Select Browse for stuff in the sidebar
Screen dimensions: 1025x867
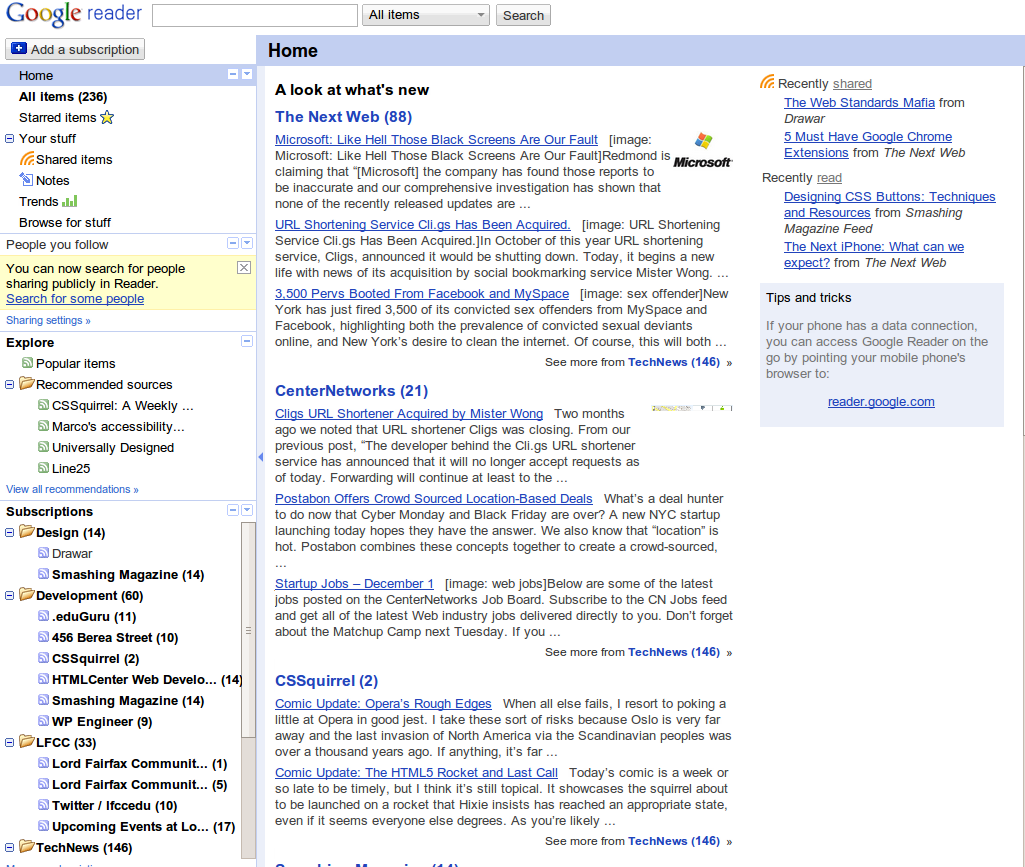65,223
